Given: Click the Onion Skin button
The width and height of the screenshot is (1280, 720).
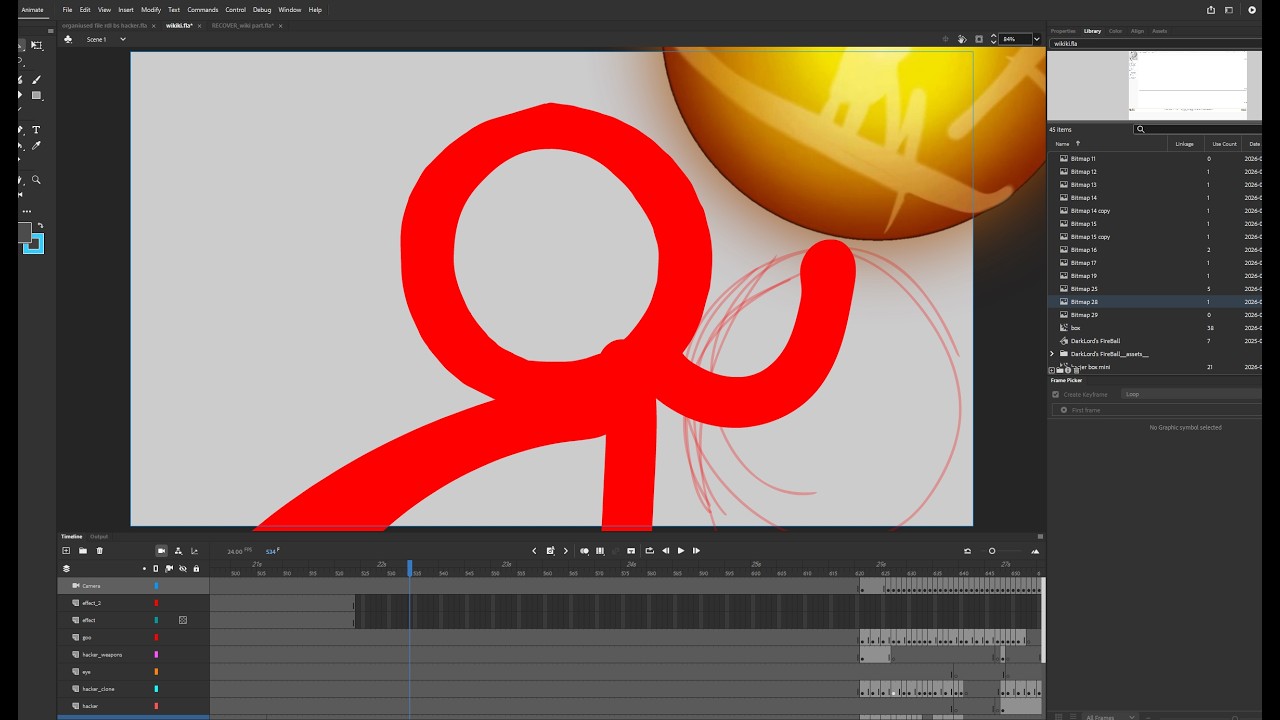Looking at the screenshot, I should click(585, 551).
